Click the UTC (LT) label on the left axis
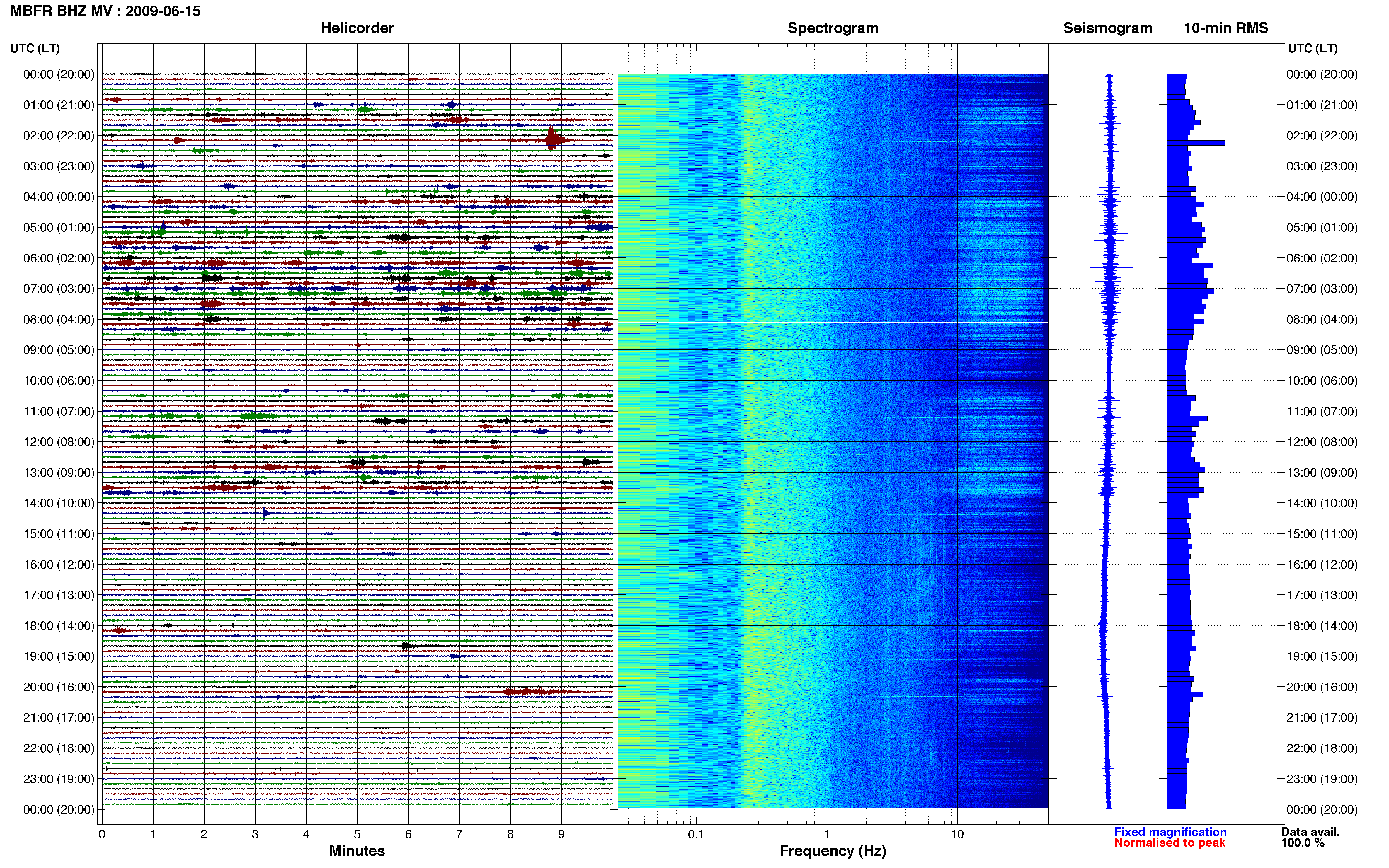 (35, 48)
